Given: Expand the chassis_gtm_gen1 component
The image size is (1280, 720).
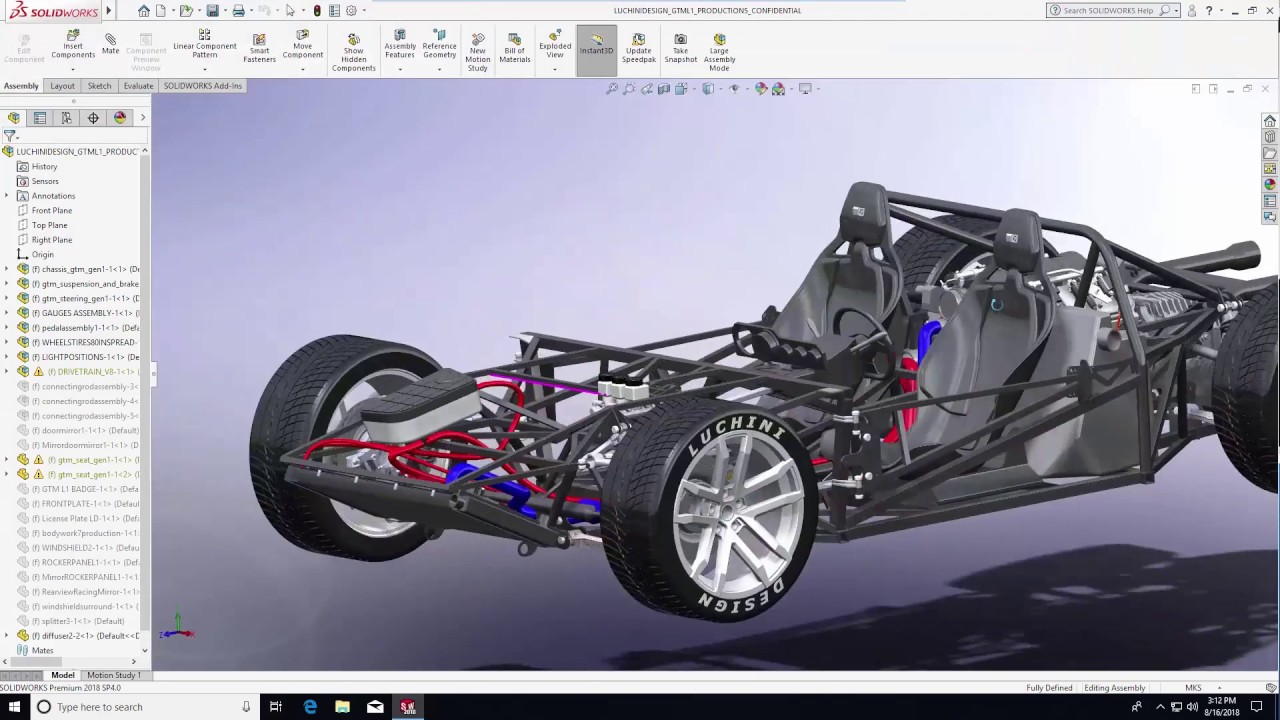Looking at the screenshot, I should (x=7, y=269).
